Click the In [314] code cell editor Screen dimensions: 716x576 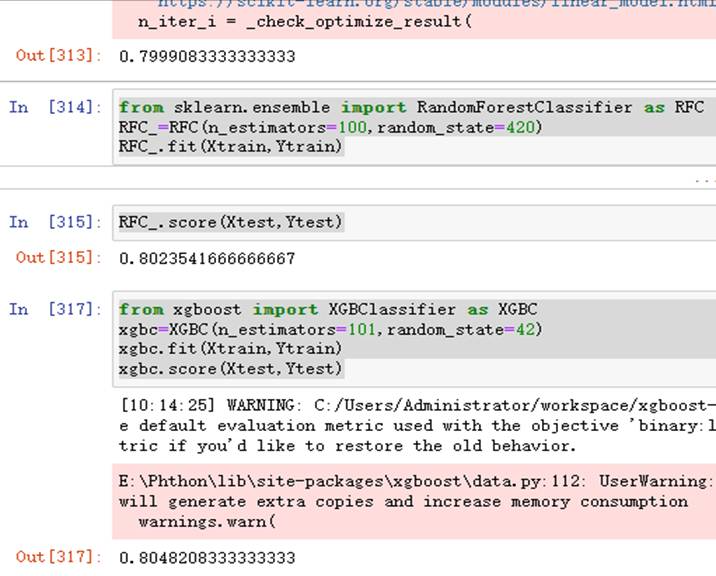[414, 127]
